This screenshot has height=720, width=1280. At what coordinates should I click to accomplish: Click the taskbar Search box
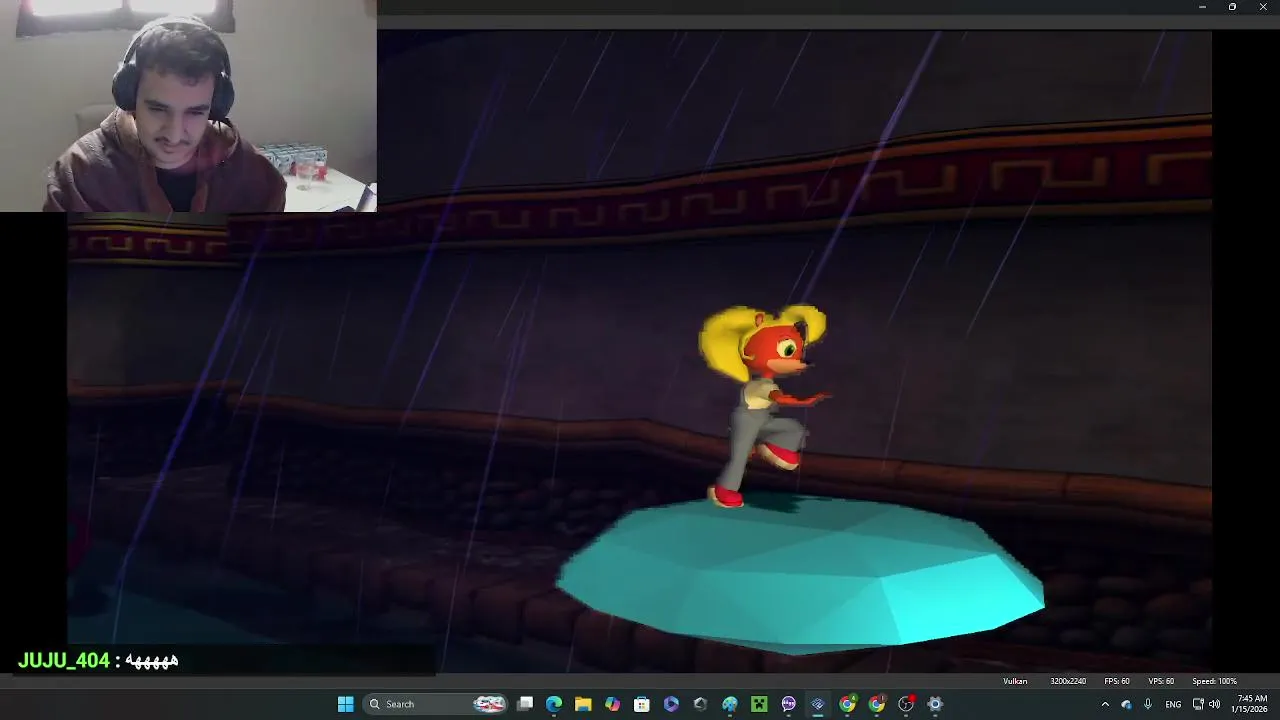435,704
